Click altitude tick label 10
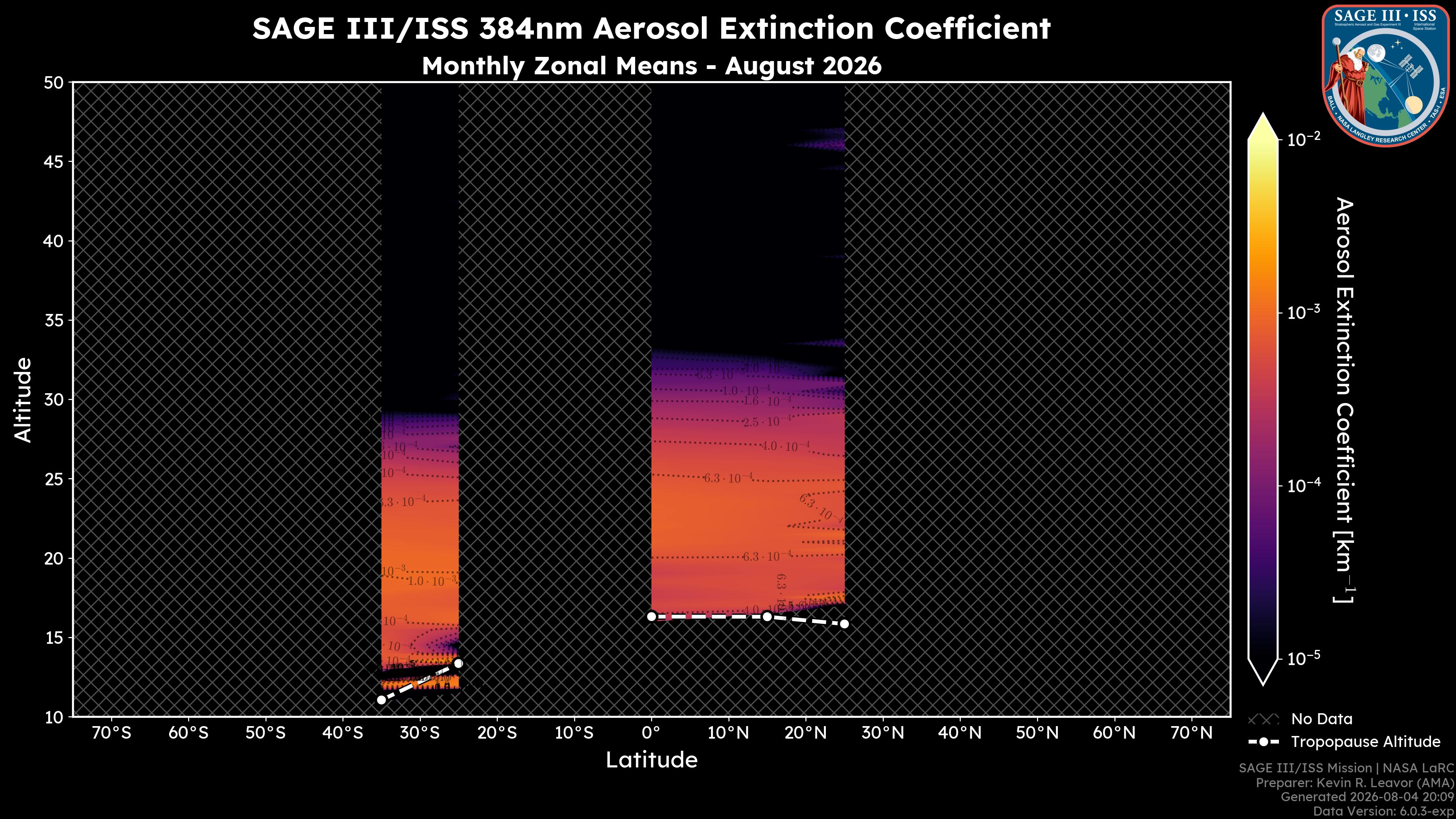1456x819 pixels. point(54,717)
